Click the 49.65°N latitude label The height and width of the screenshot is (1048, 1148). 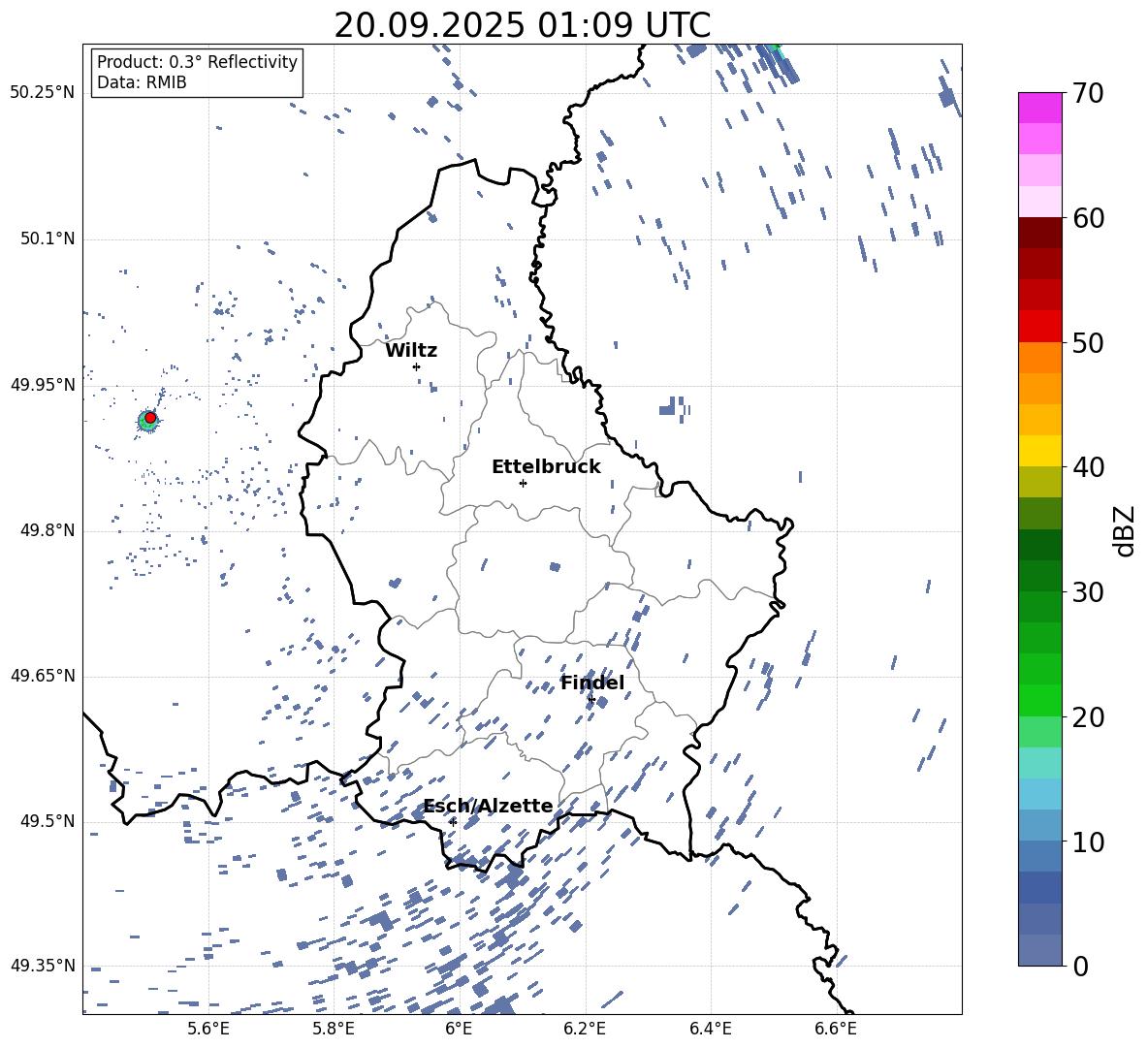click(x=43, y=676)
